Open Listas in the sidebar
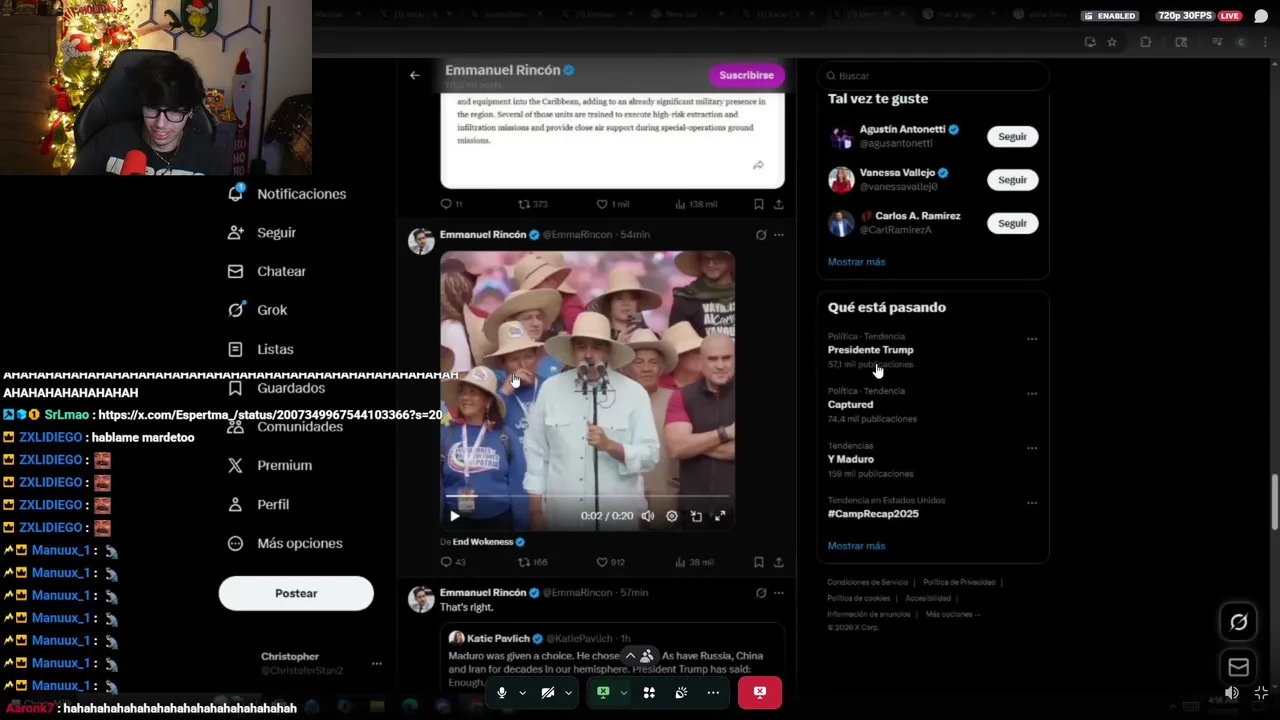The height and width of the screenshot is (720, 1280). point(261,349)
